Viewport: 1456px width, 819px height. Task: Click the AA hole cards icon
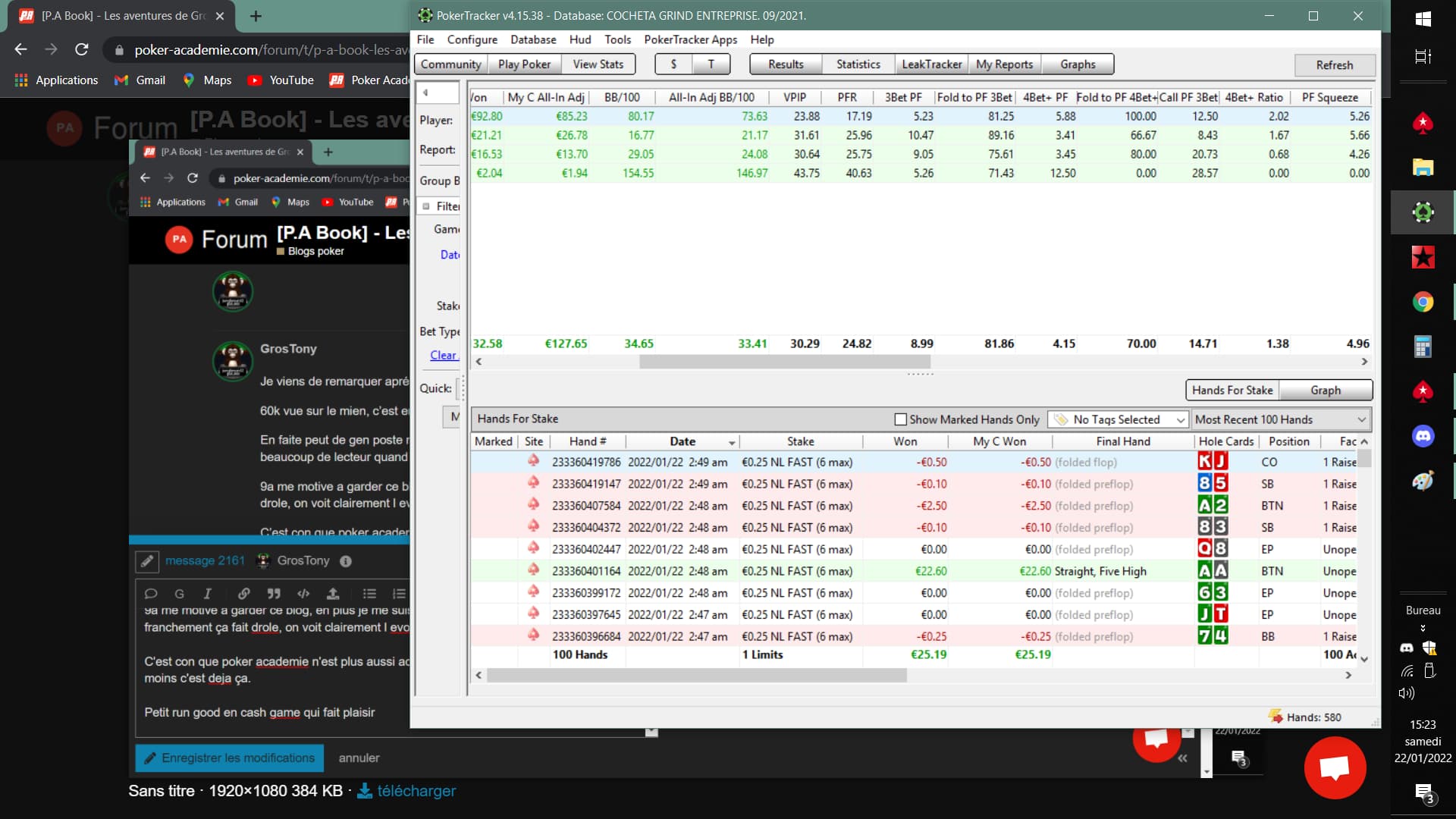point(1213,570)
